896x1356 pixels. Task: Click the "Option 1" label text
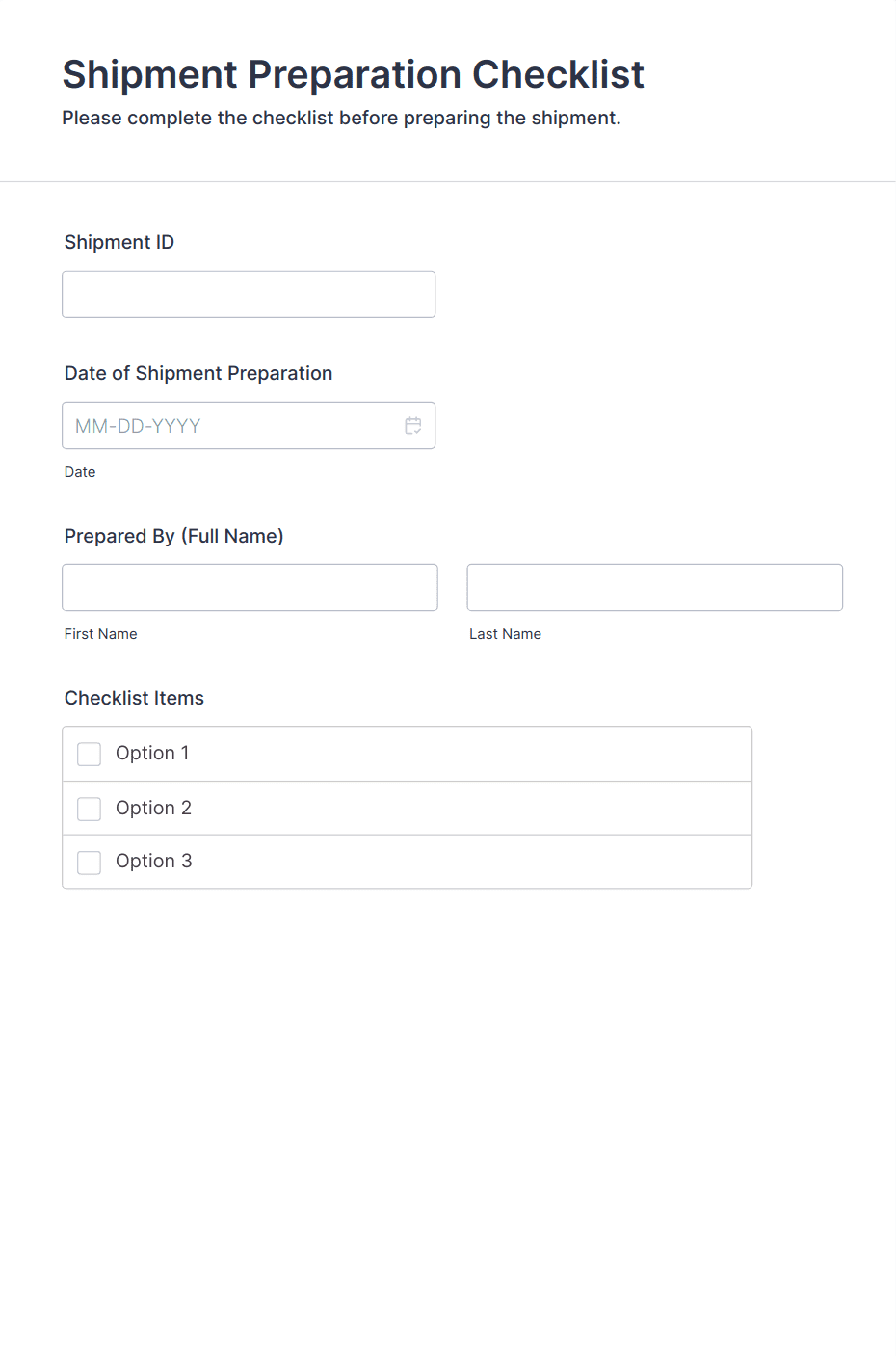(x=152, y=753)
